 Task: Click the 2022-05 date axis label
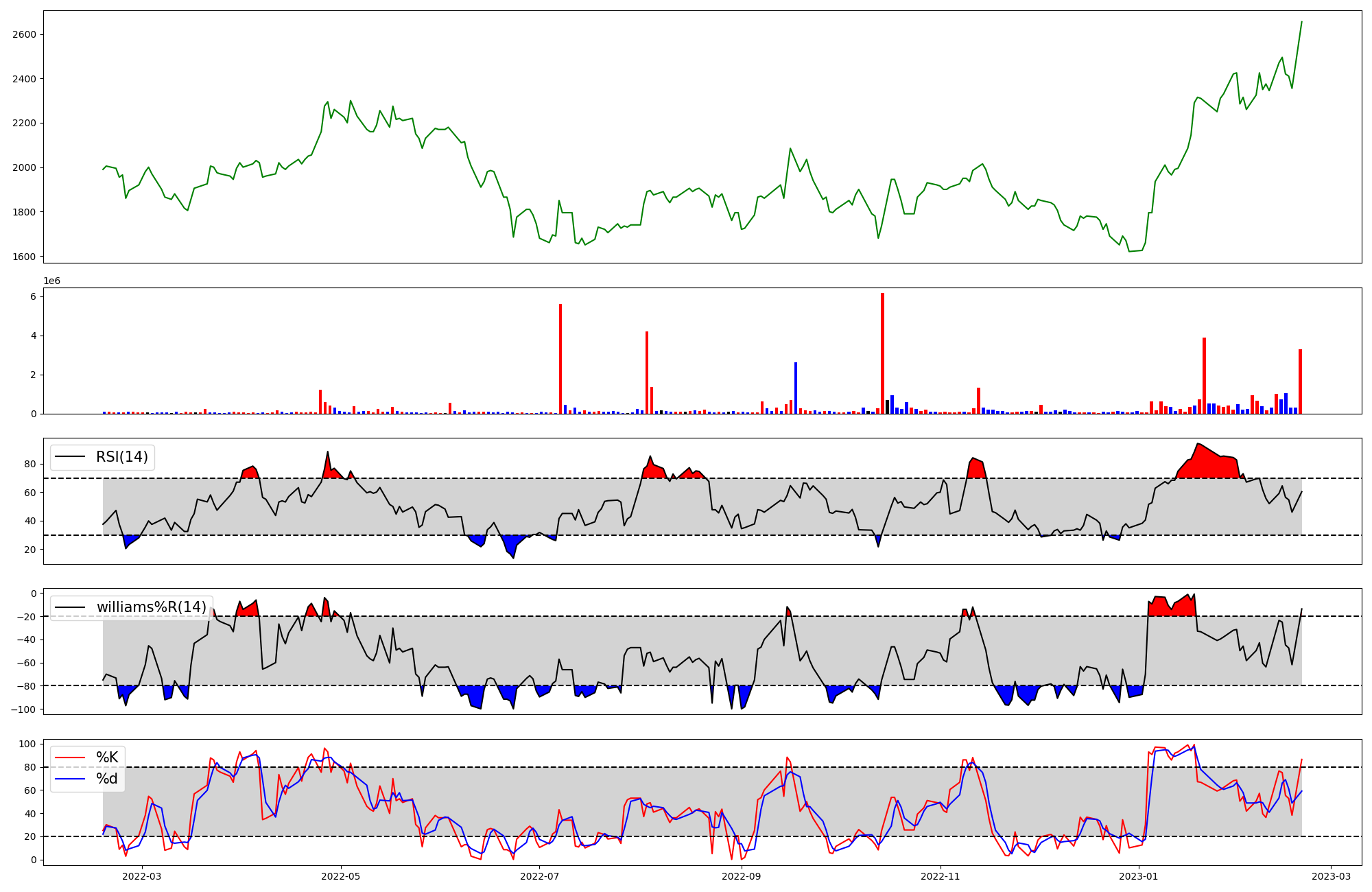tap(340, 876)
